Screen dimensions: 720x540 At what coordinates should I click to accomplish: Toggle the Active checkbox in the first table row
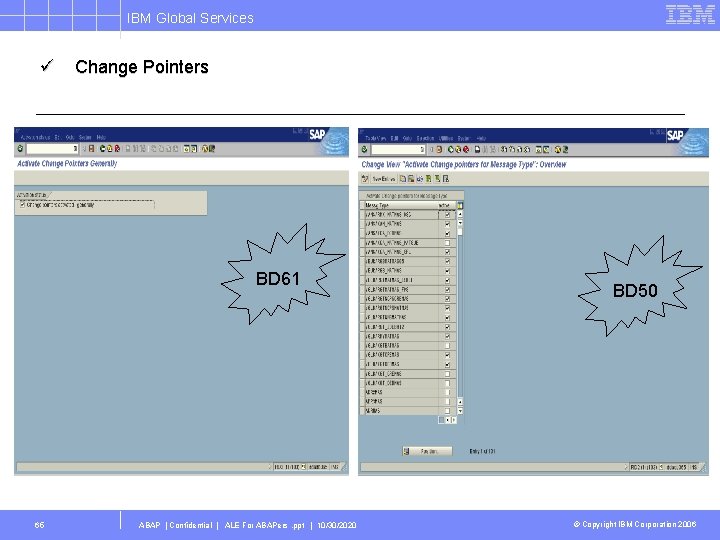point(447,214)
